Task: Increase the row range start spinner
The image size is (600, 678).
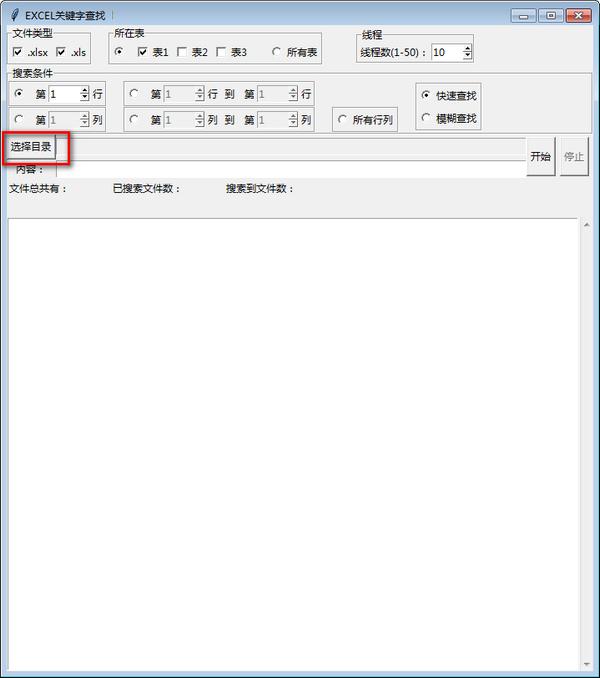Action: pos(199,90)
